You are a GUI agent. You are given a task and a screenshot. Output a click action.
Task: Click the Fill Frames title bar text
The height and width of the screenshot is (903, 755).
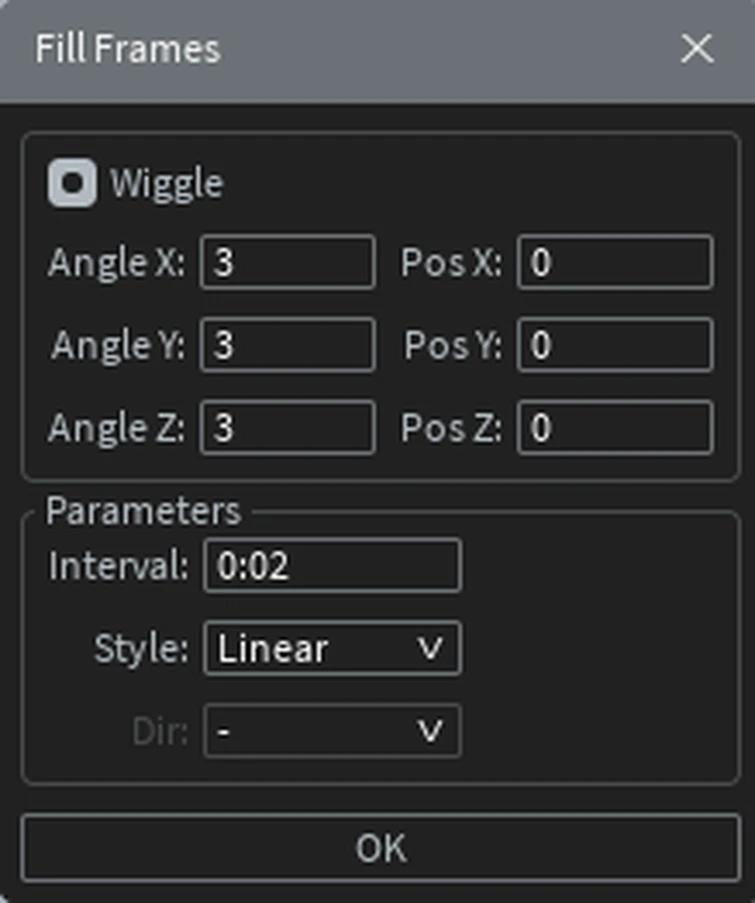point(128,49)
